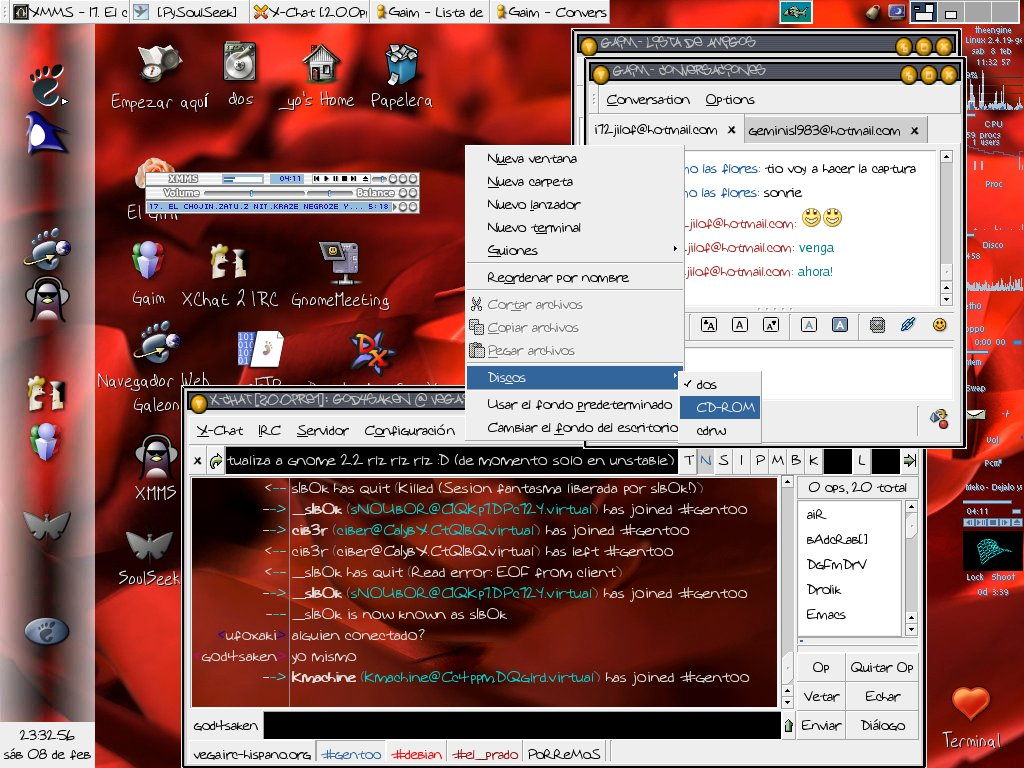
Task: Click Echar button in X-Chat
Action: [882, 696]
